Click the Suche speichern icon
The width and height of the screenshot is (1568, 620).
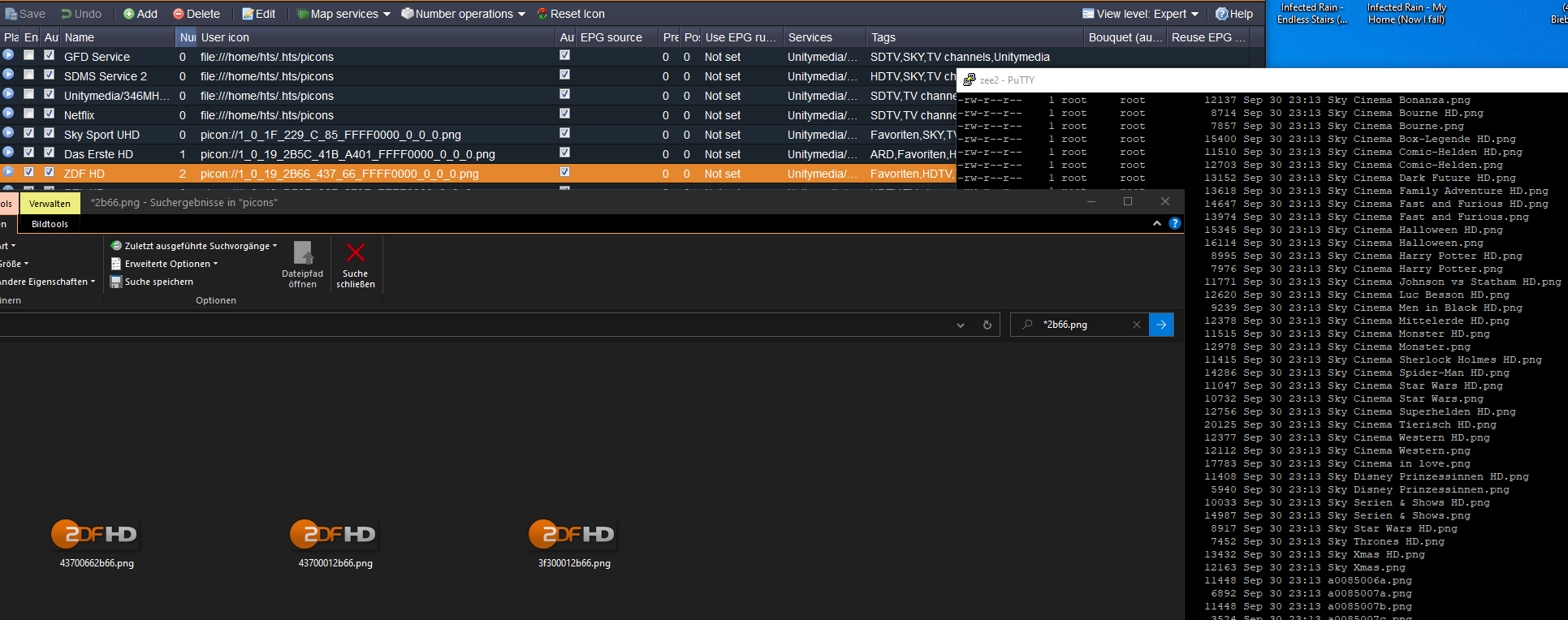[x=116, y=282]
